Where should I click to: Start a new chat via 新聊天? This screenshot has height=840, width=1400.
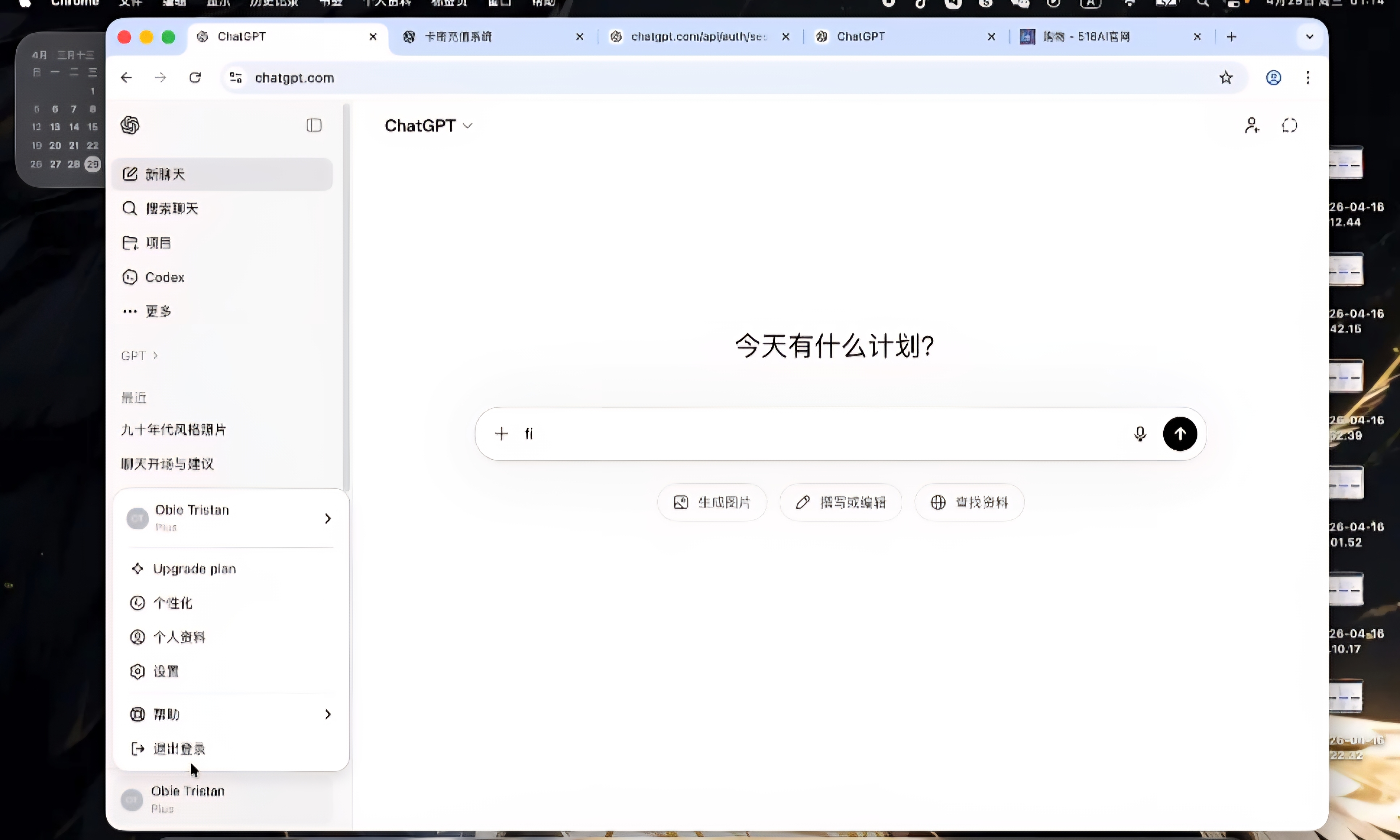(x=222, y=174)
